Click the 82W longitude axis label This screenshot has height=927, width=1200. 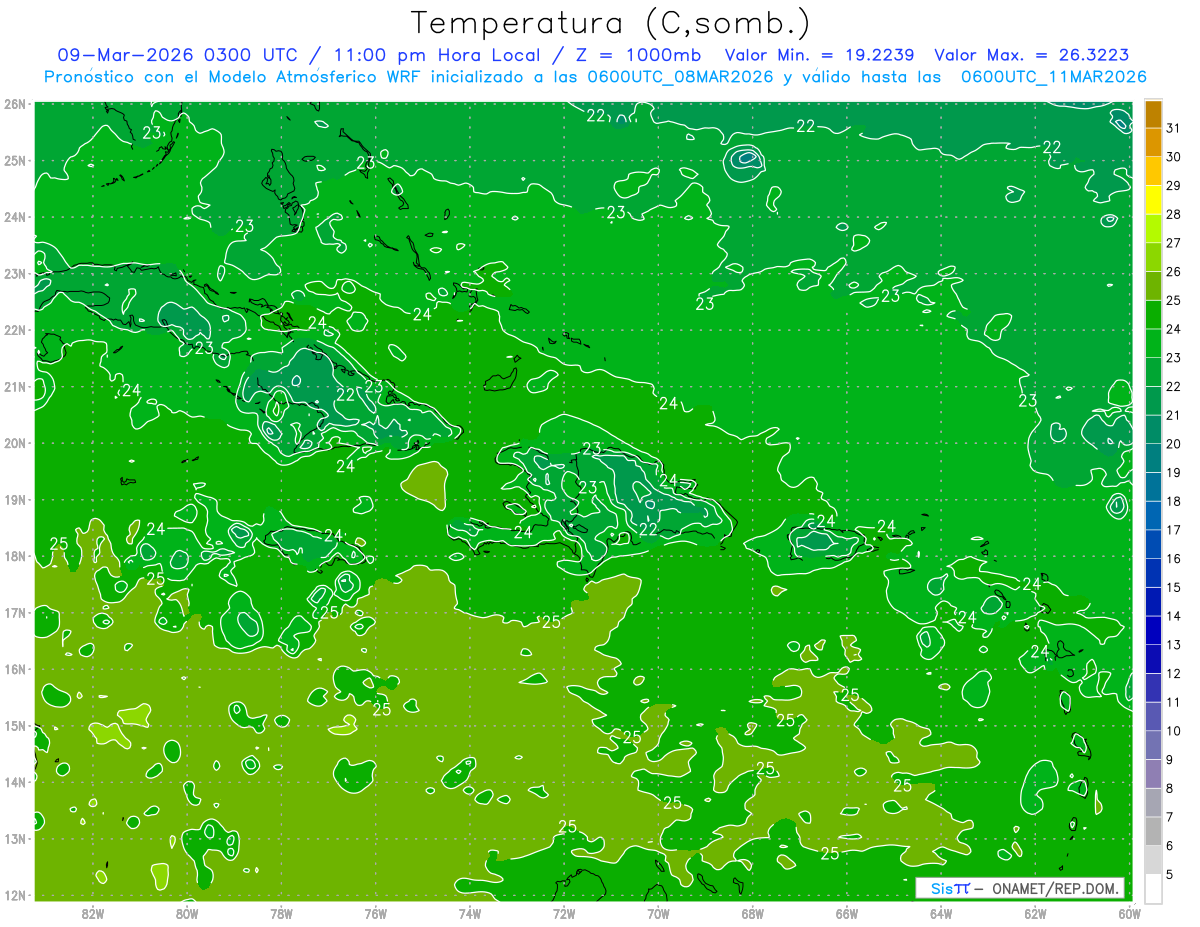pos(93,913)
